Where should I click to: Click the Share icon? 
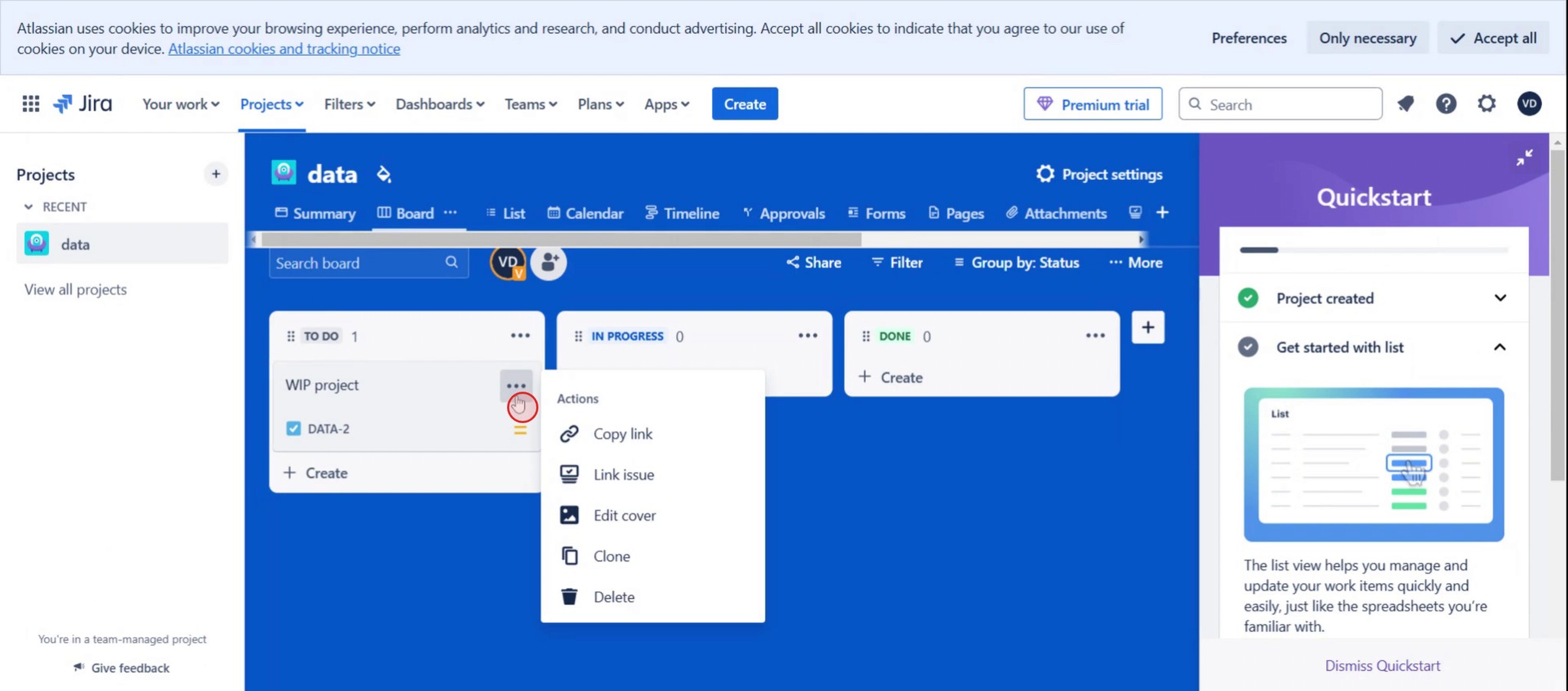[792, 262]
